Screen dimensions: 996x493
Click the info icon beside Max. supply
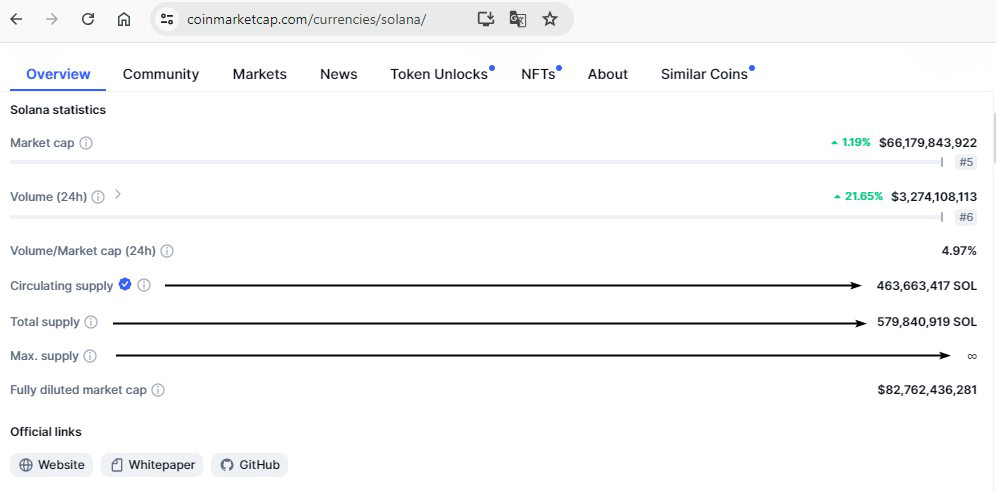click(90, 356)
